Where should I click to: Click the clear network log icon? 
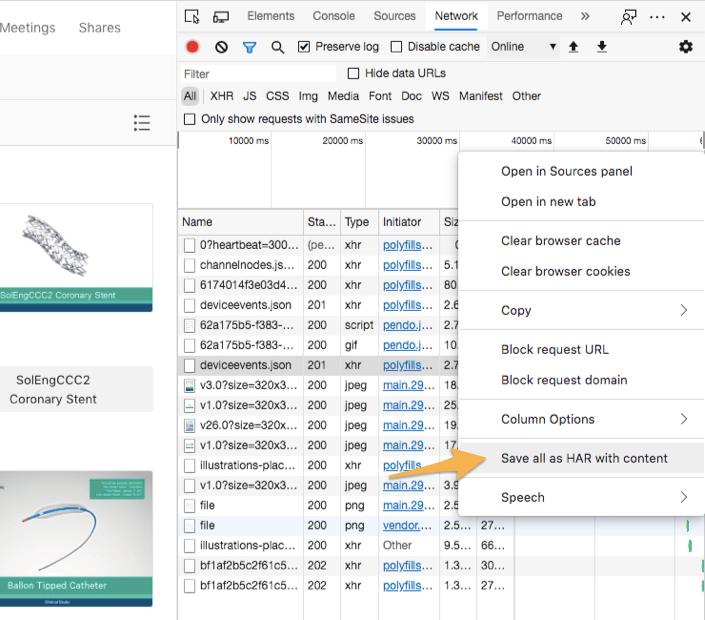pyautogui.click(x=221, y=47)
